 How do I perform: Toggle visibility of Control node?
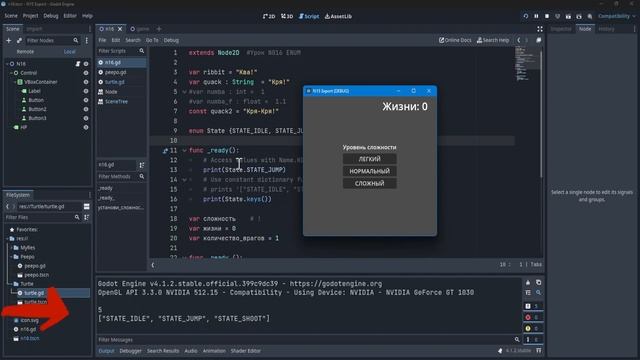(x=86, y=73)
